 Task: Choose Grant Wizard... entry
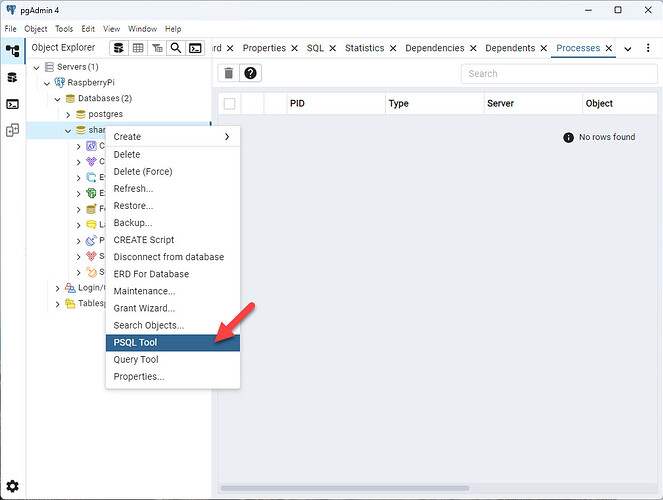(x=173, y=309)
